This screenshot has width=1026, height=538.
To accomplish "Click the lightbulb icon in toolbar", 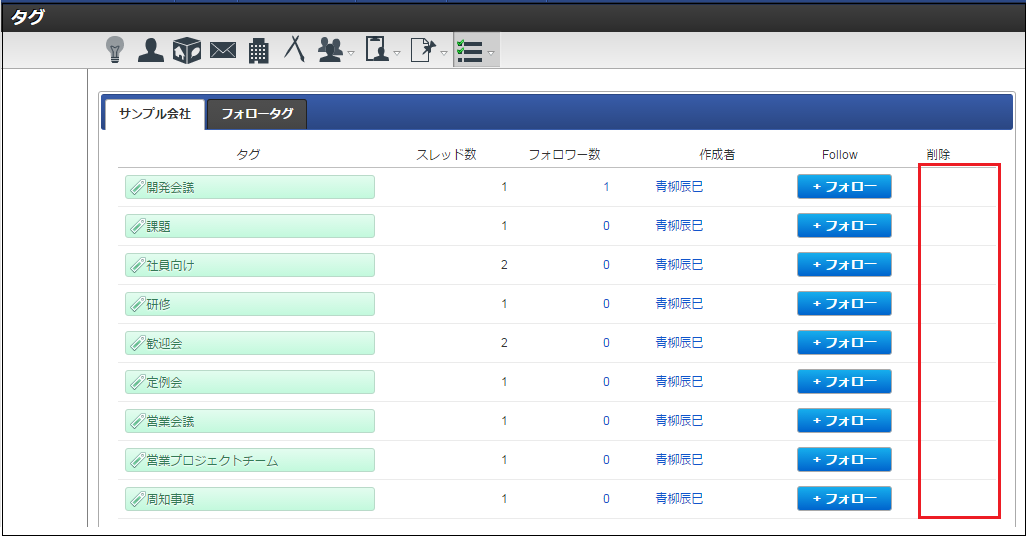I will point(115,50).
